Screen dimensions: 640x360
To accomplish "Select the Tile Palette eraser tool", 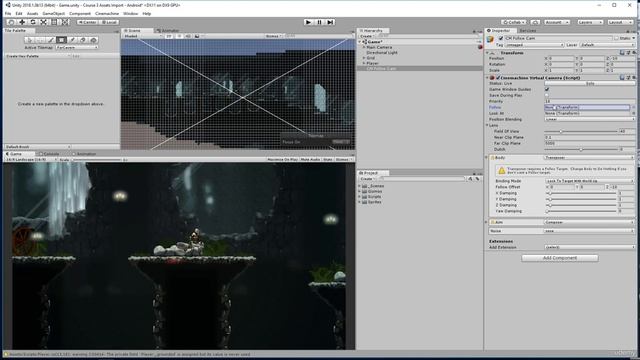I will (83, 40).
